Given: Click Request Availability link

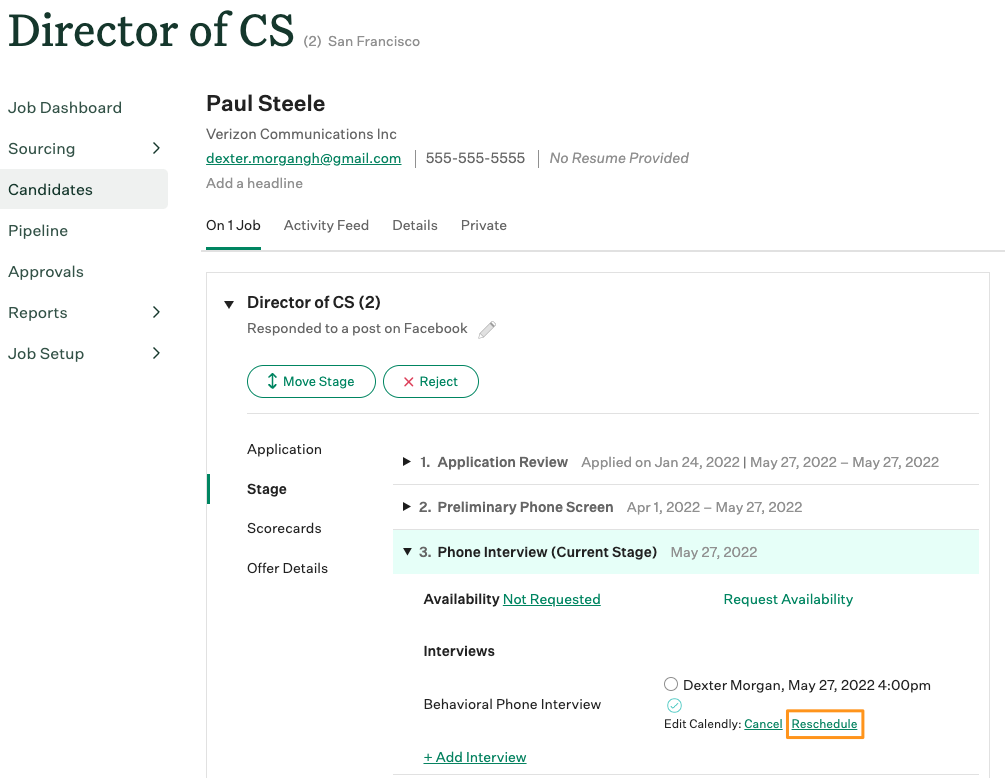Looking at the screenshot, I should (x=788, y=599).
